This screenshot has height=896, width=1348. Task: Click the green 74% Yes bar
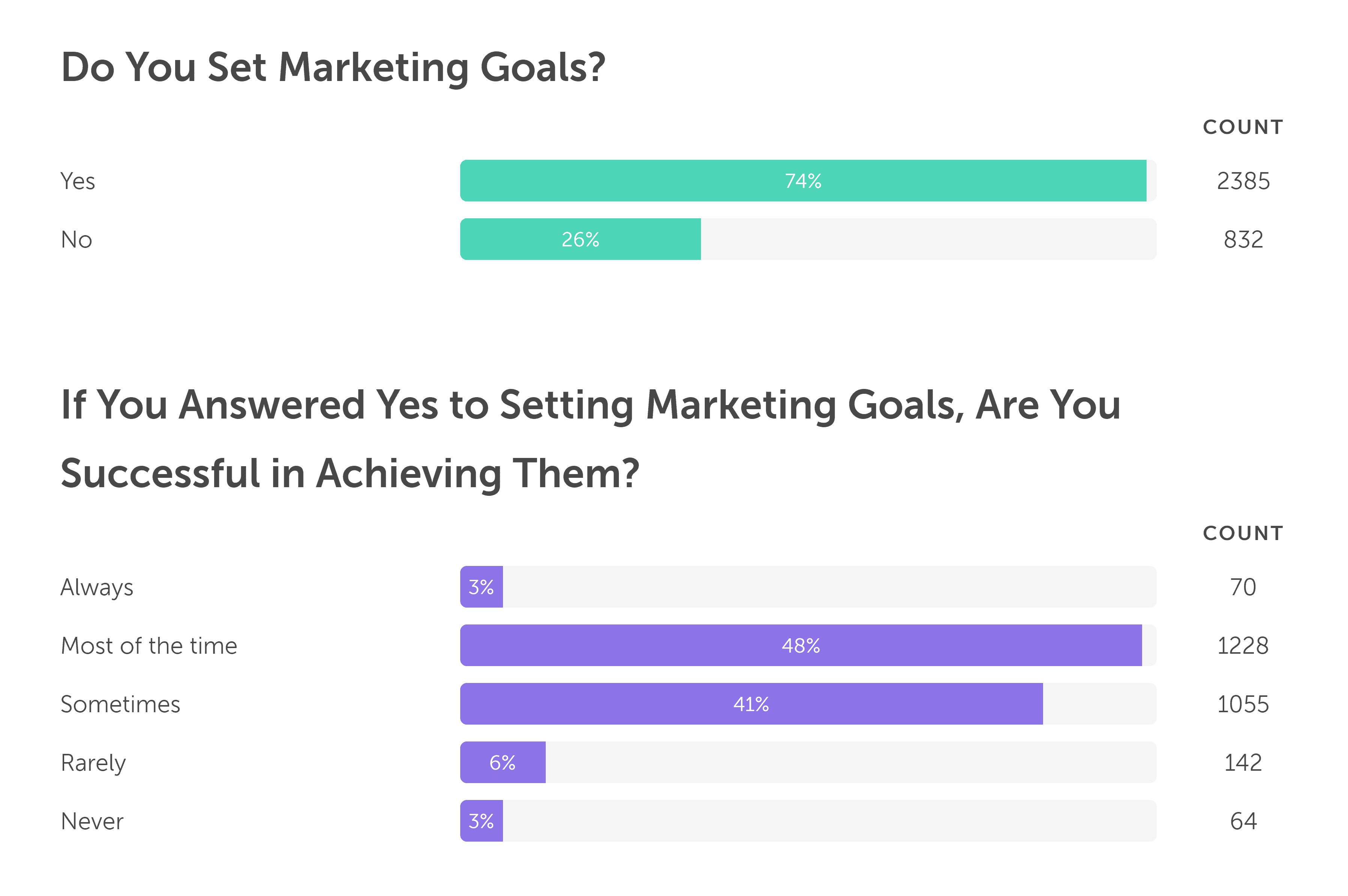[803, 180]
